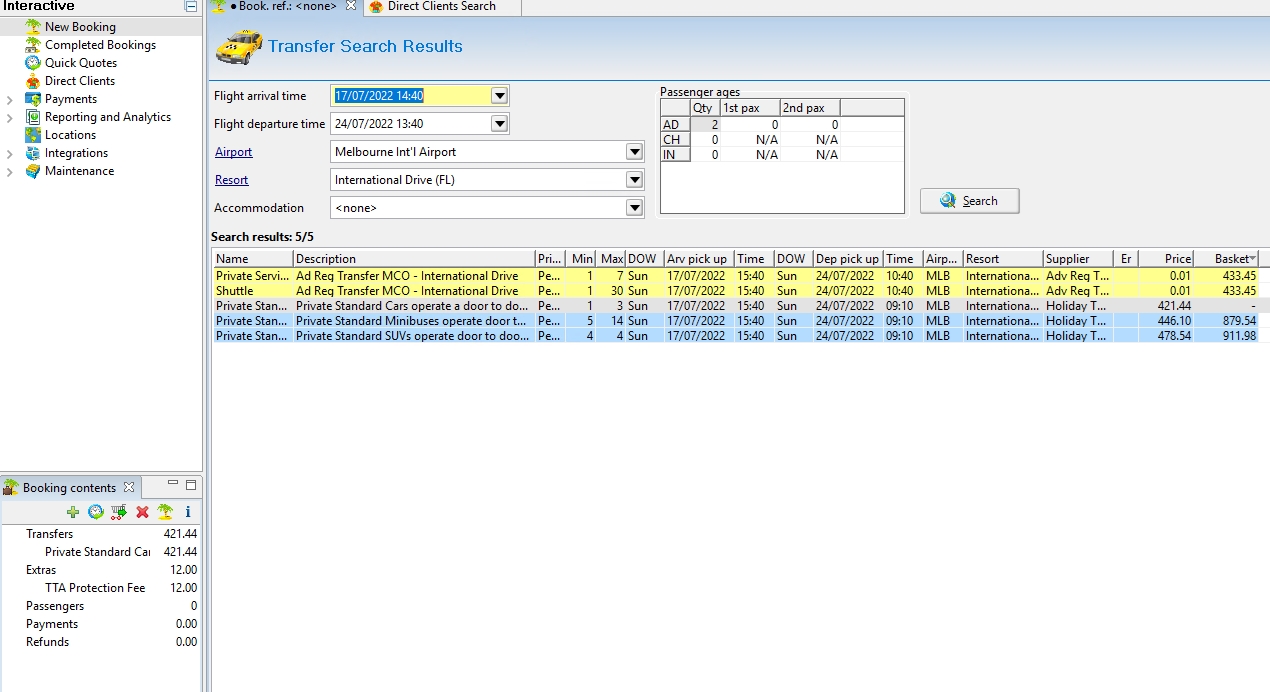This screenshot has width=1270, height=692.
Task: Click the IN passenger row header
Action: click(675, 154)
